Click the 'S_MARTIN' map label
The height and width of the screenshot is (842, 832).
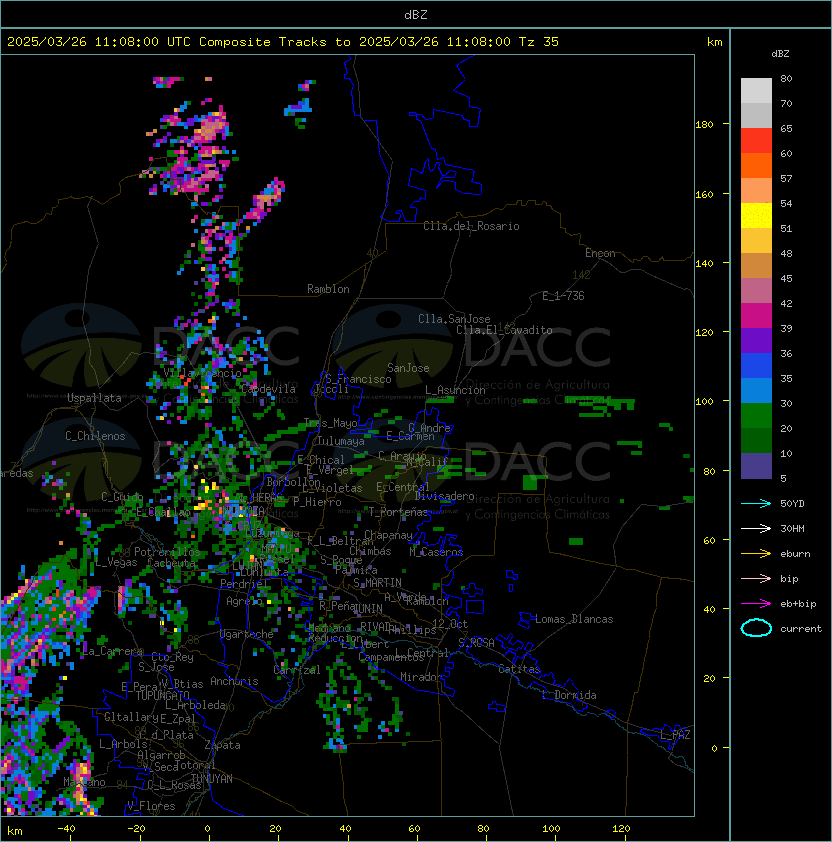pyautogui.click(x=377, y=583)
